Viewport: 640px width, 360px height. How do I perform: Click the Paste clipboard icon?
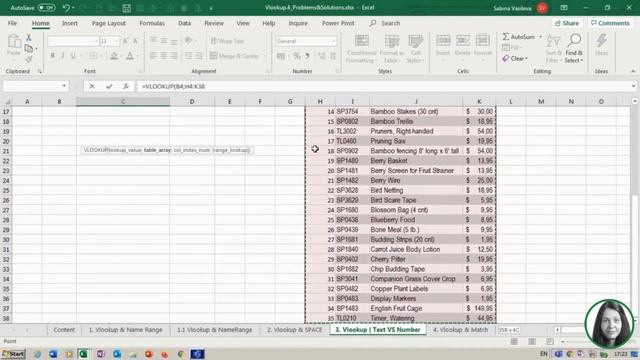[x=14, y=41]
